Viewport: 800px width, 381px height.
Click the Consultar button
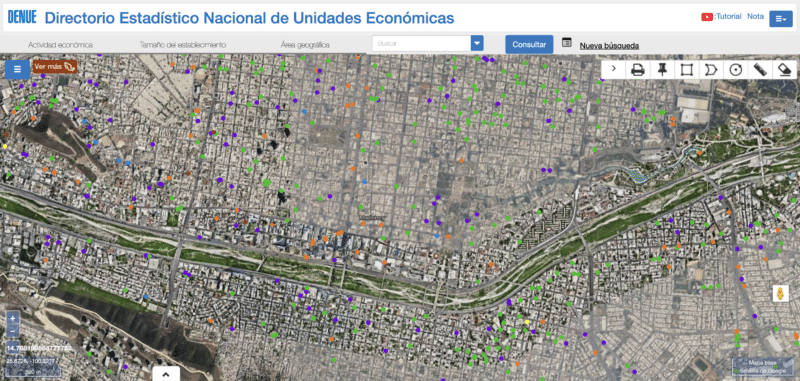529,44
